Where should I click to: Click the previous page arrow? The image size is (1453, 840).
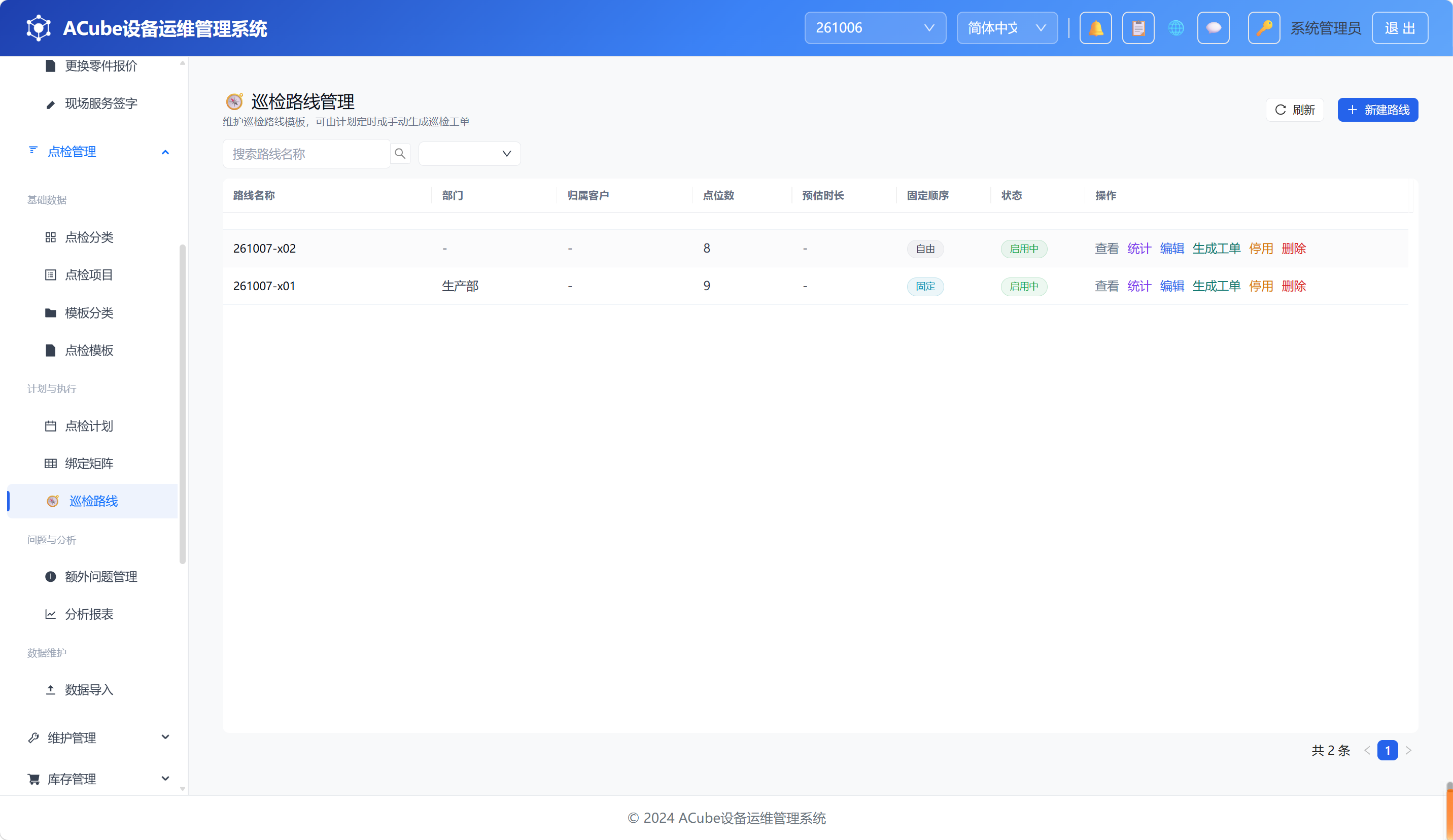click(1367, 750)
